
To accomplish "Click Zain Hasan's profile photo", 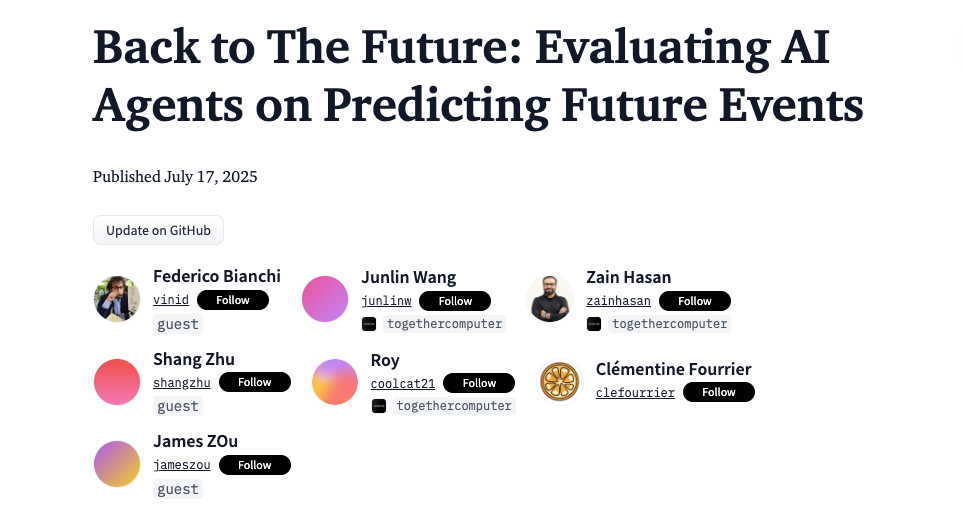I will [549, 299].
